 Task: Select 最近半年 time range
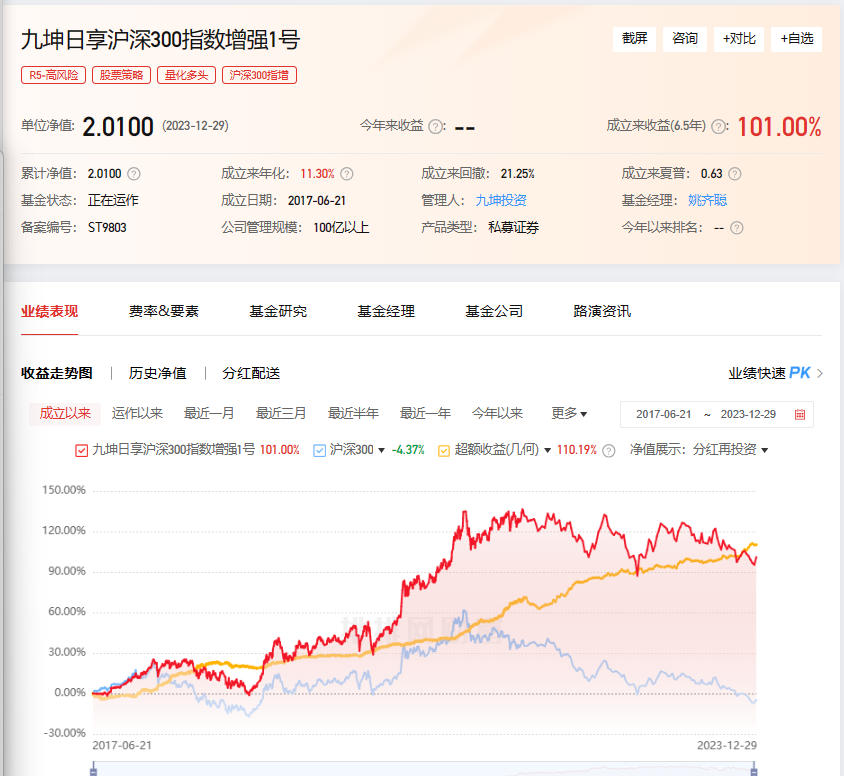coord(354,413)
